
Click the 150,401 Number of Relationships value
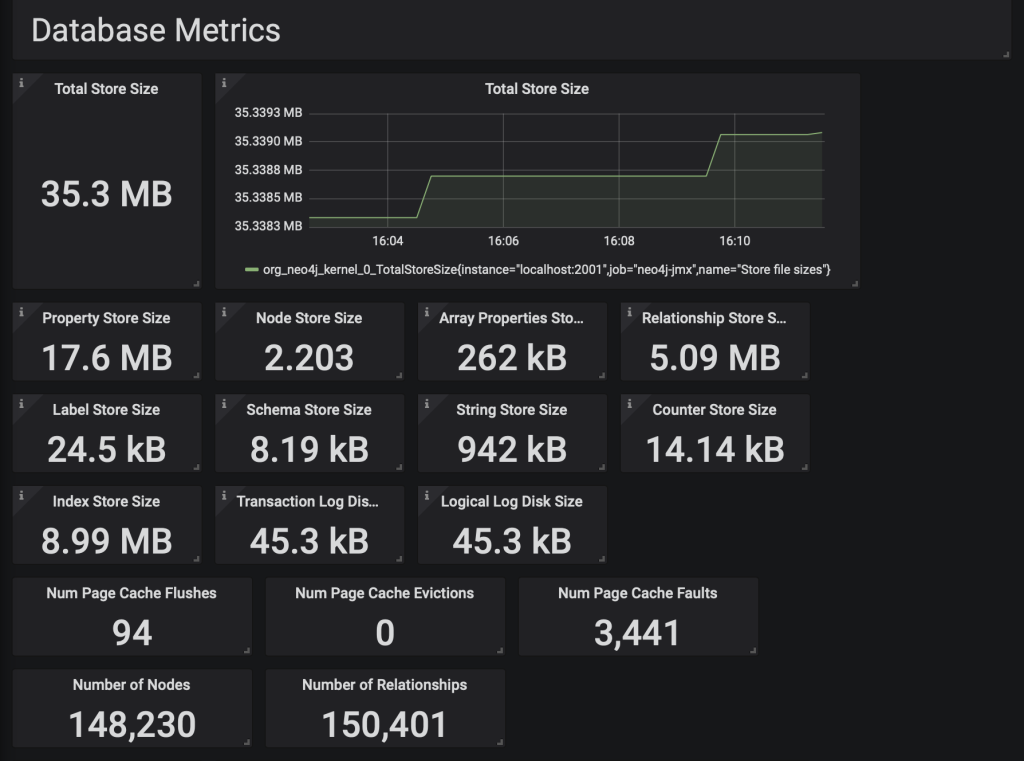click(x=384, y=725)
